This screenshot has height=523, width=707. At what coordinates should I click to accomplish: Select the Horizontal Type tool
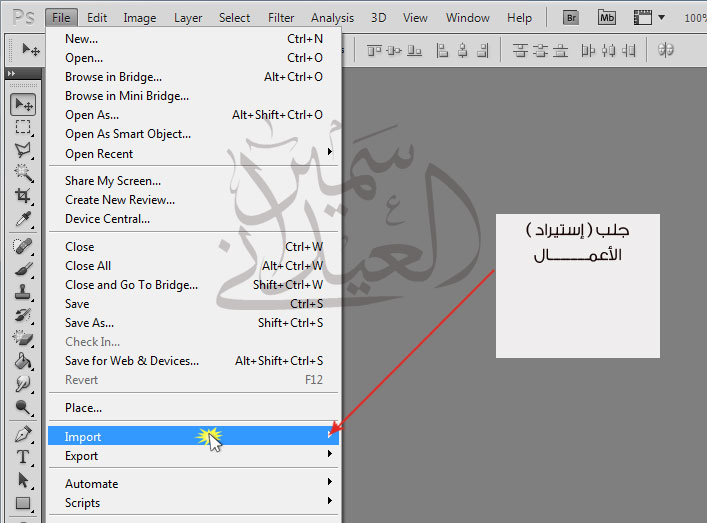coord(23,457)
